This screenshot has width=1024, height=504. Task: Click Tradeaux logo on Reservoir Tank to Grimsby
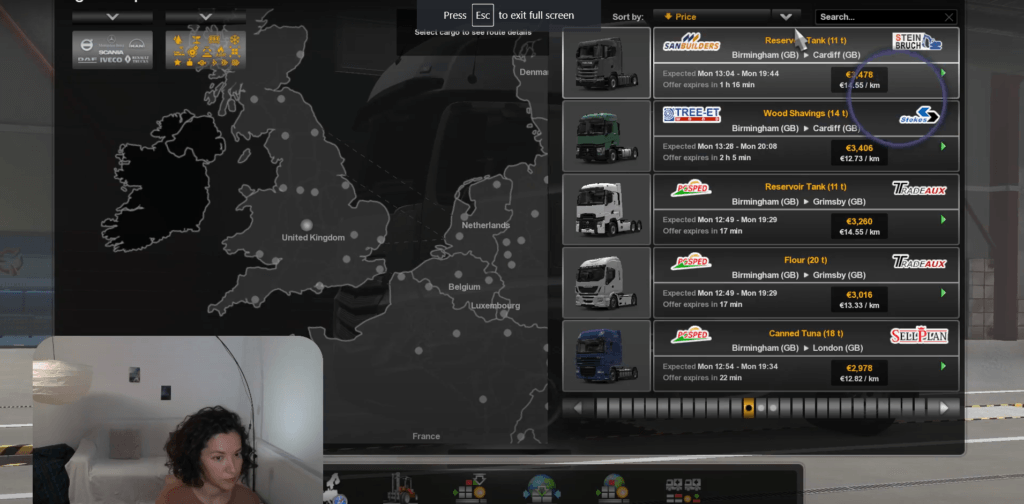pos(920,189)
